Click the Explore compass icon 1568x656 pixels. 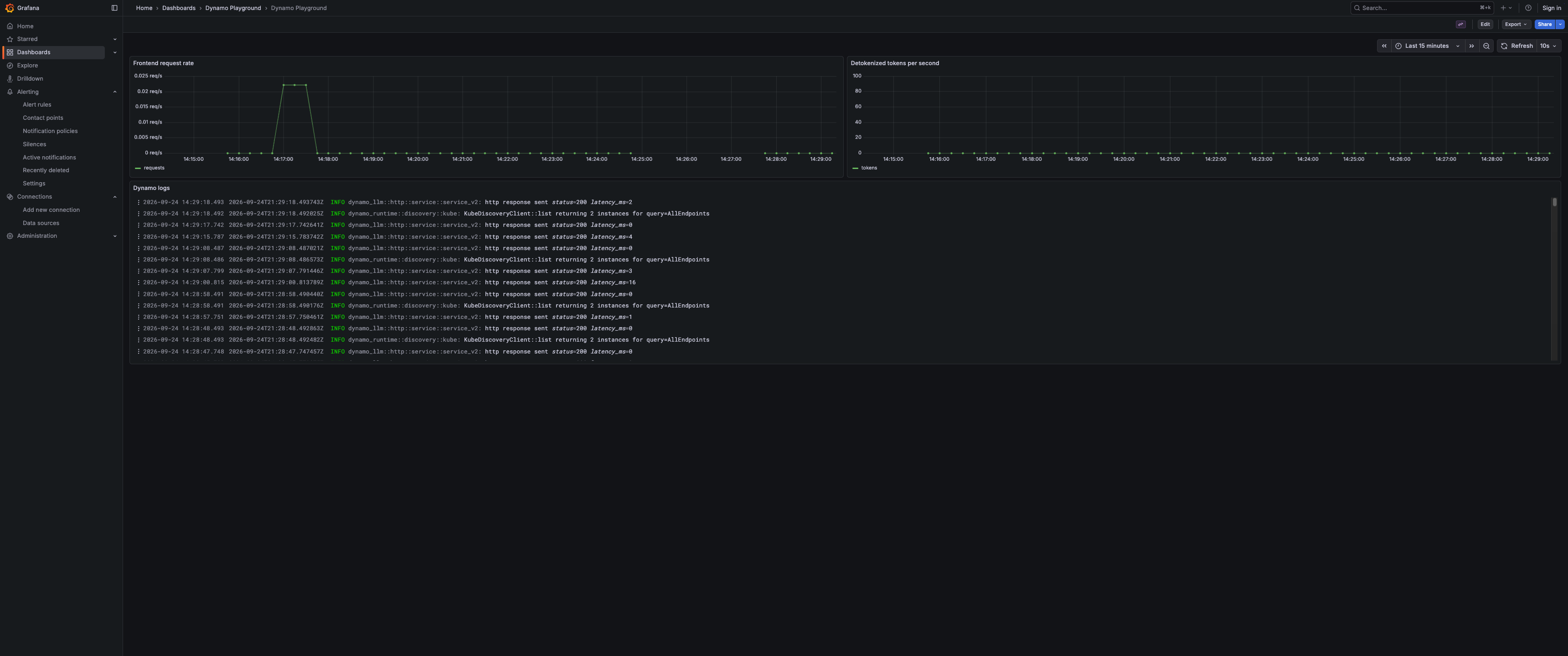click(x=10, y=66)
